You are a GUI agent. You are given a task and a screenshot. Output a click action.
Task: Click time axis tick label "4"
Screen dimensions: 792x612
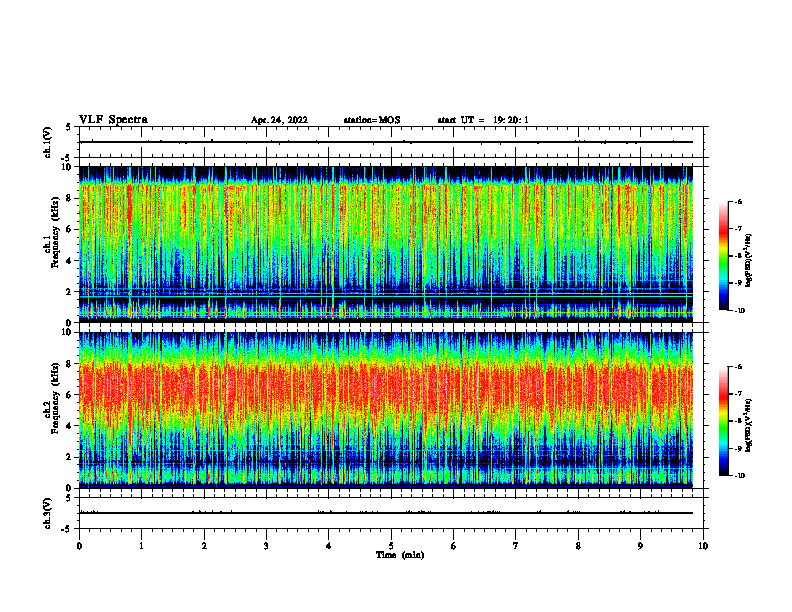click(x=328, y=546)
